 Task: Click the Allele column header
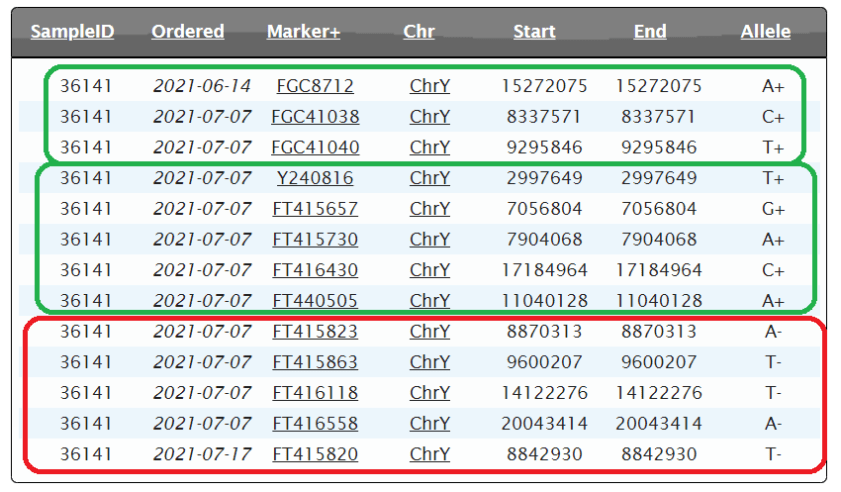point(765,32)
